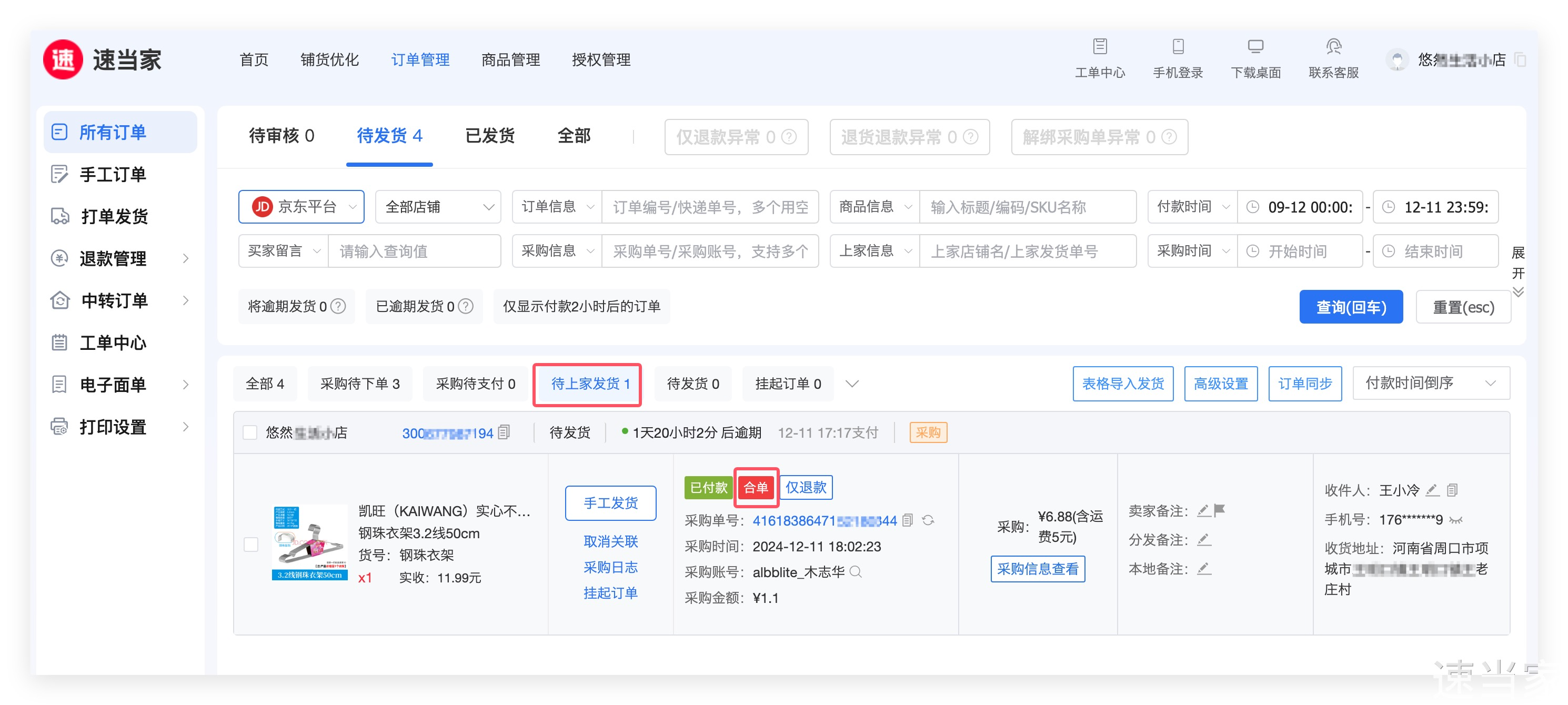Open the 京东平台 platform dropdown

tap(301, 207)
